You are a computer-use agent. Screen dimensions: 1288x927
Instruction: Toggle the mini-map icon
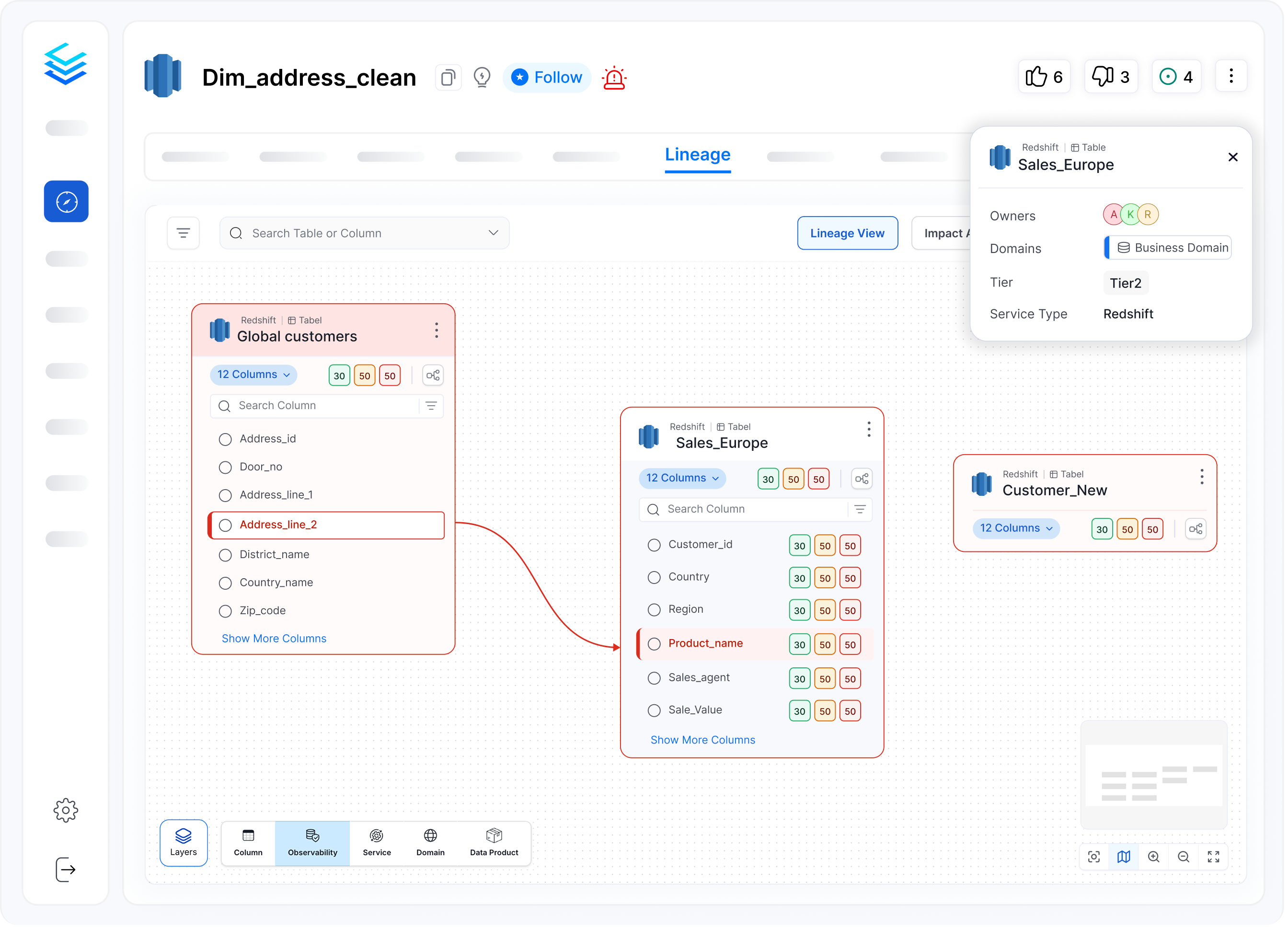pos(1123,857)
